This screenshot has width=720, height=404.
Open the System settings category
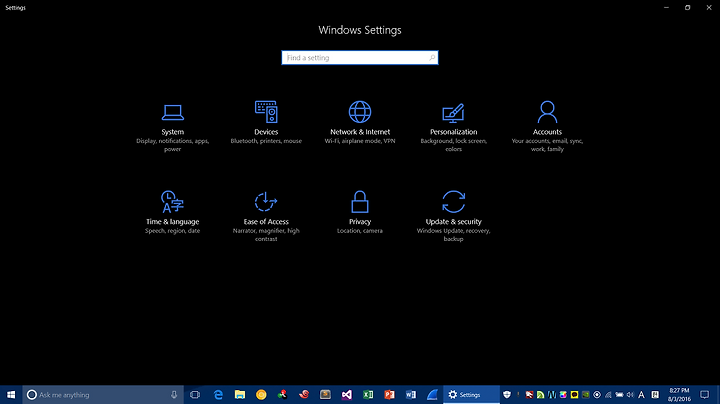coord(173,128)
